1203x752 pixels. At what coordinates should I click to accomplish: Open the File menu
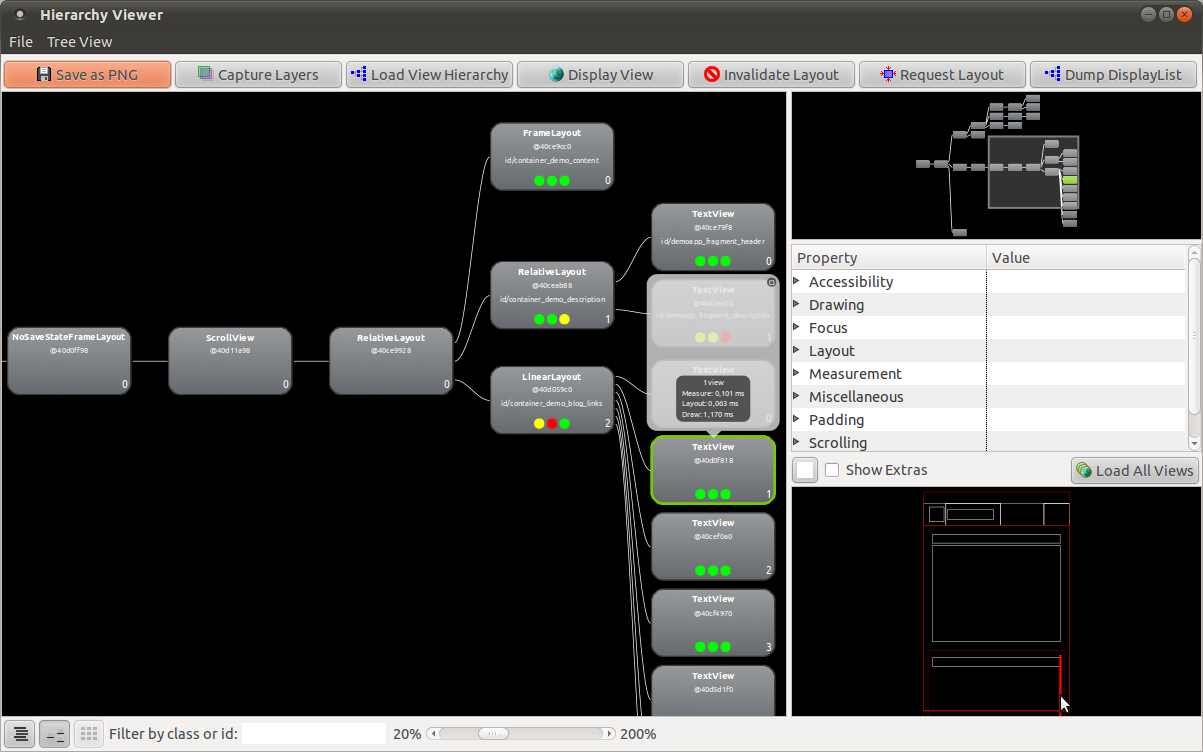(x=21, y=42)
